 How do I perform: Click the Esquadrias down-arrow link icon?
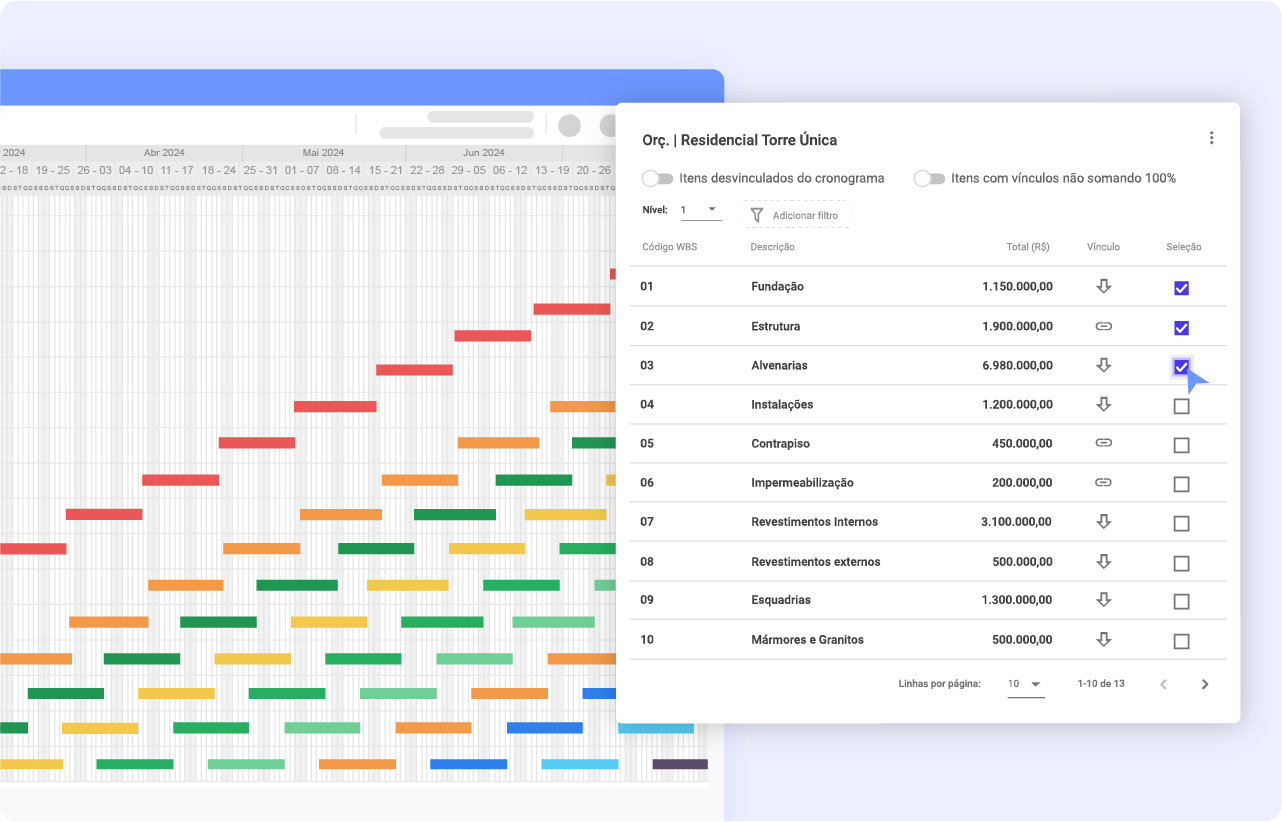pyautogui.click(x=1104, y=600)
